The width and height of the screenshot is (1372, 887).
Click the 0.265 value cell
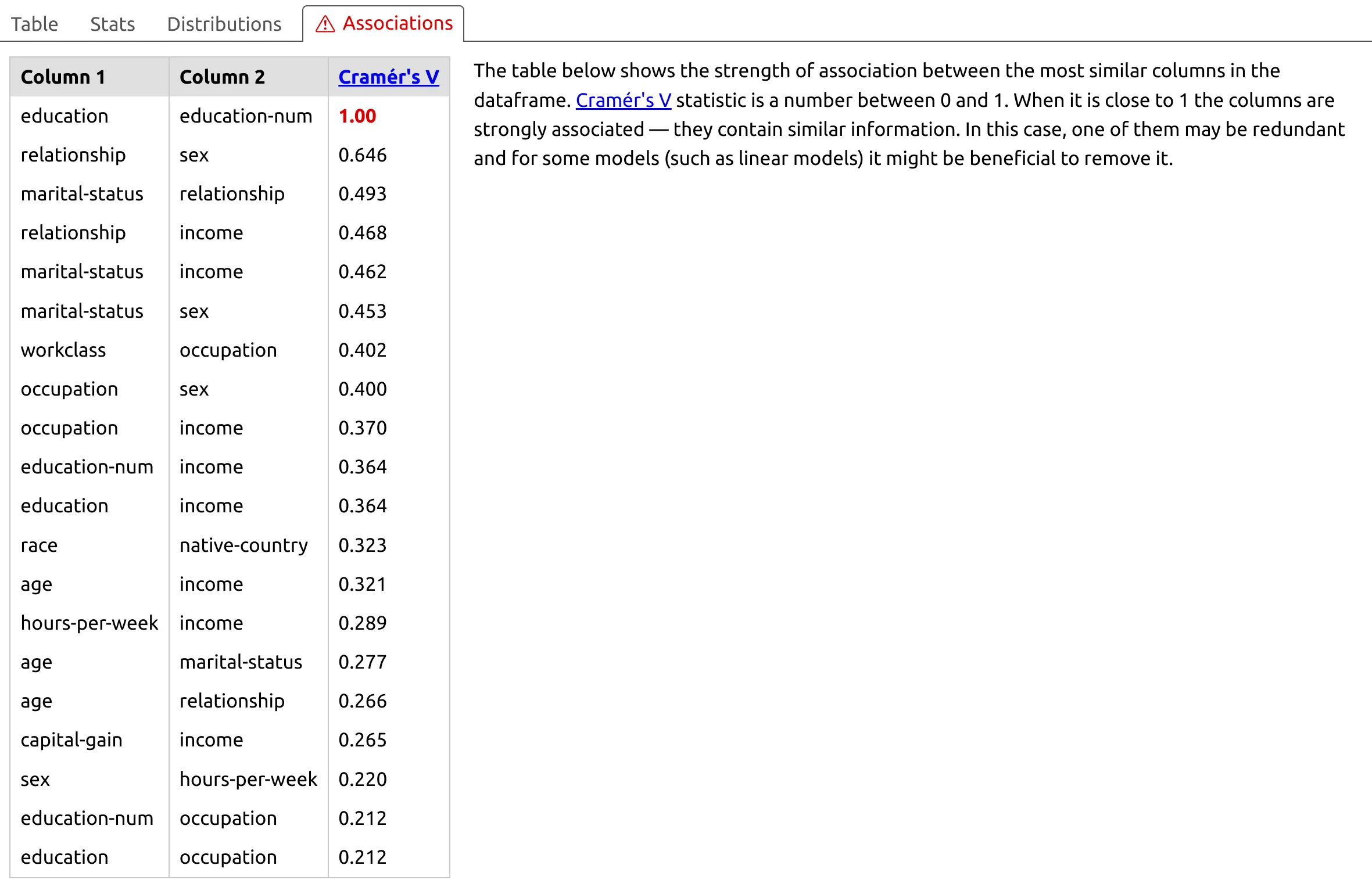click(363, 739)
